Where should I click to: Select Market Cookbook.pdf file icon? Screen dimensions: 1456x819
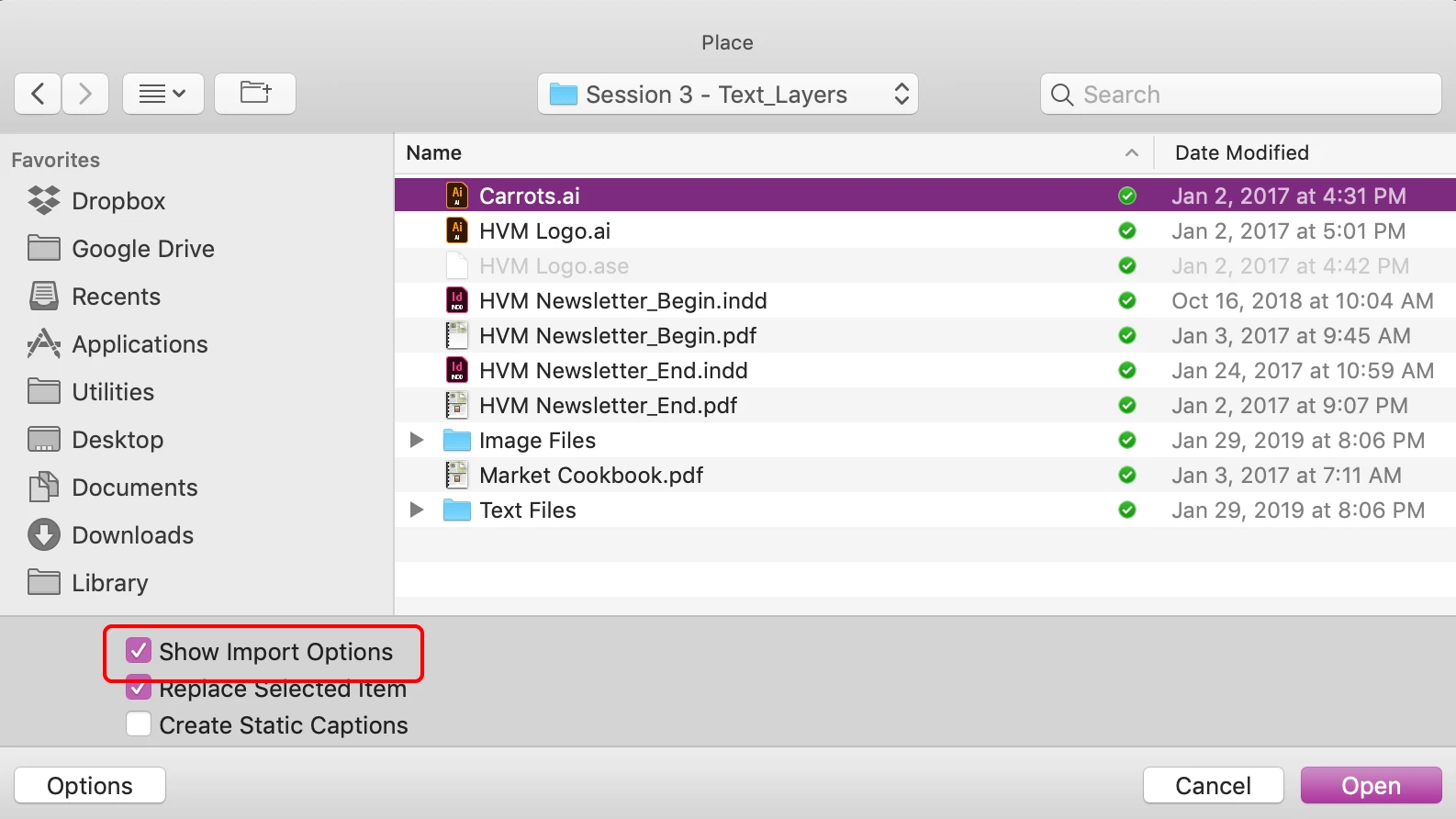457,475
